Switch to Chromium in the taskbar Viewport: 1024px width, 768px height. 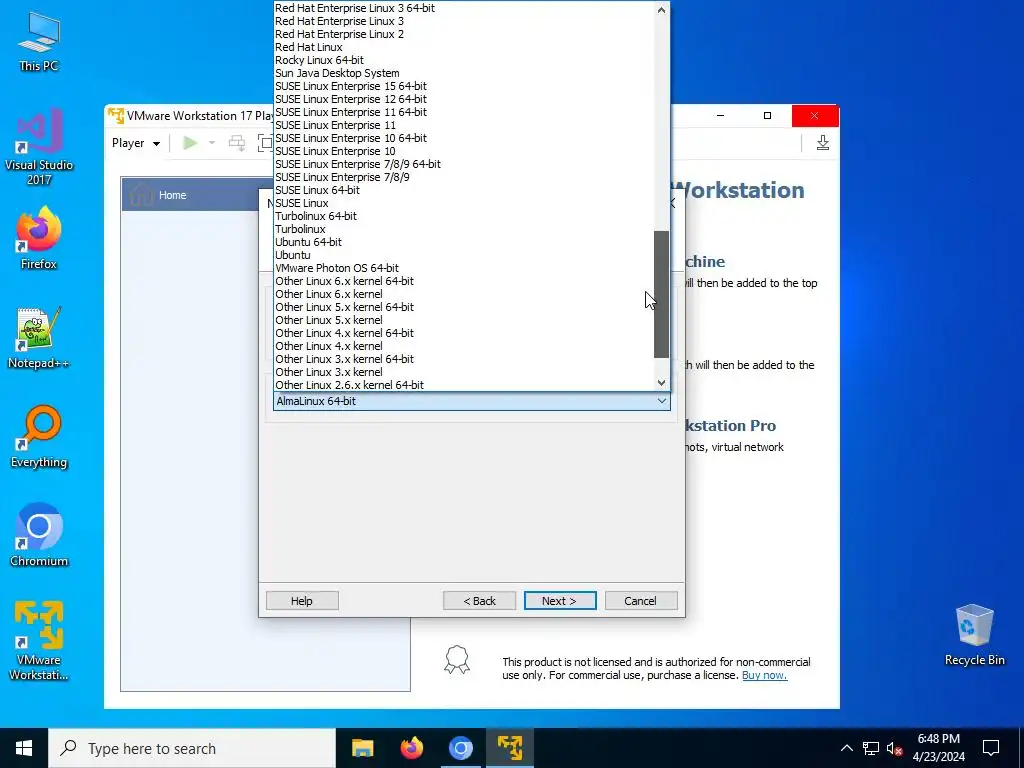coord(460,748)
